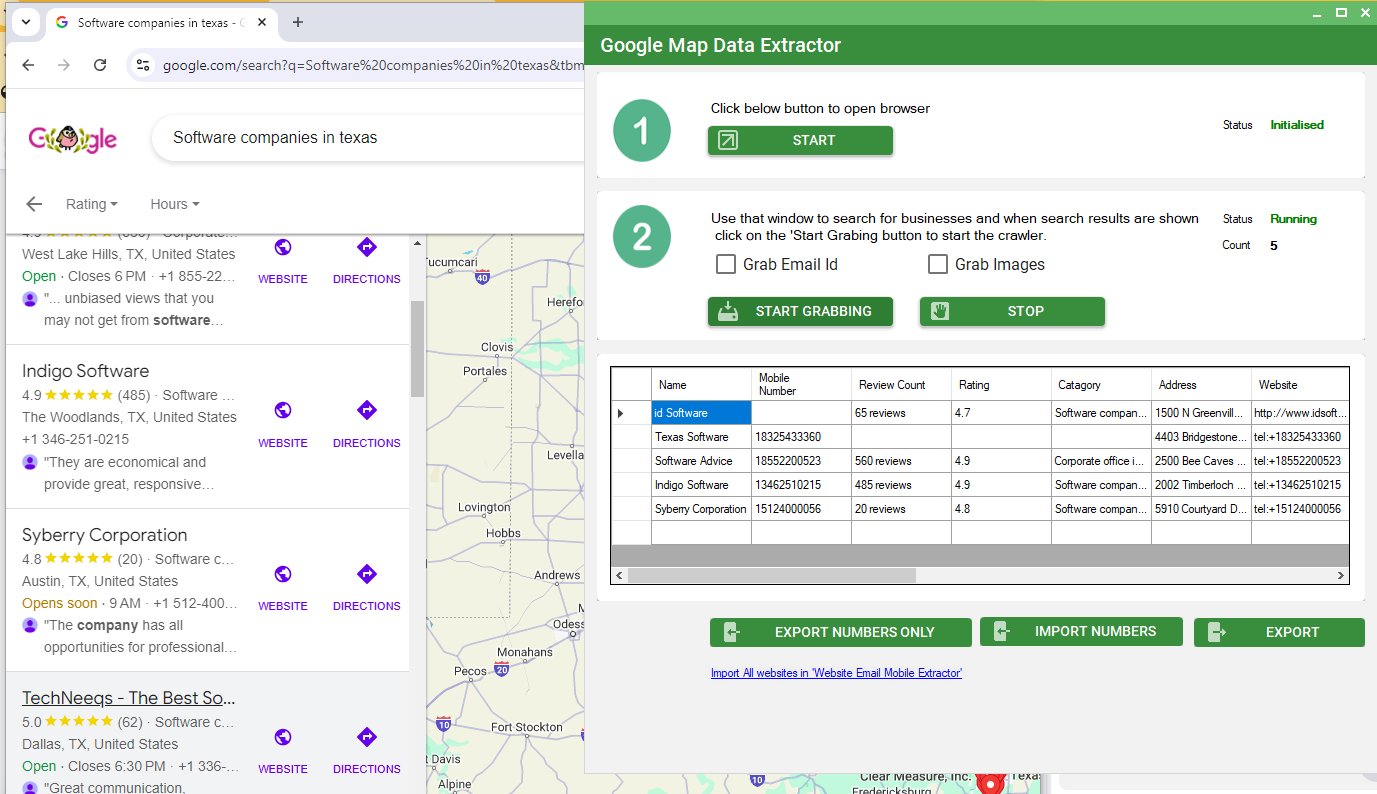
Task: Enable the Grab Images checkbox
Action: pyautogui.click(x=938, y=264)
